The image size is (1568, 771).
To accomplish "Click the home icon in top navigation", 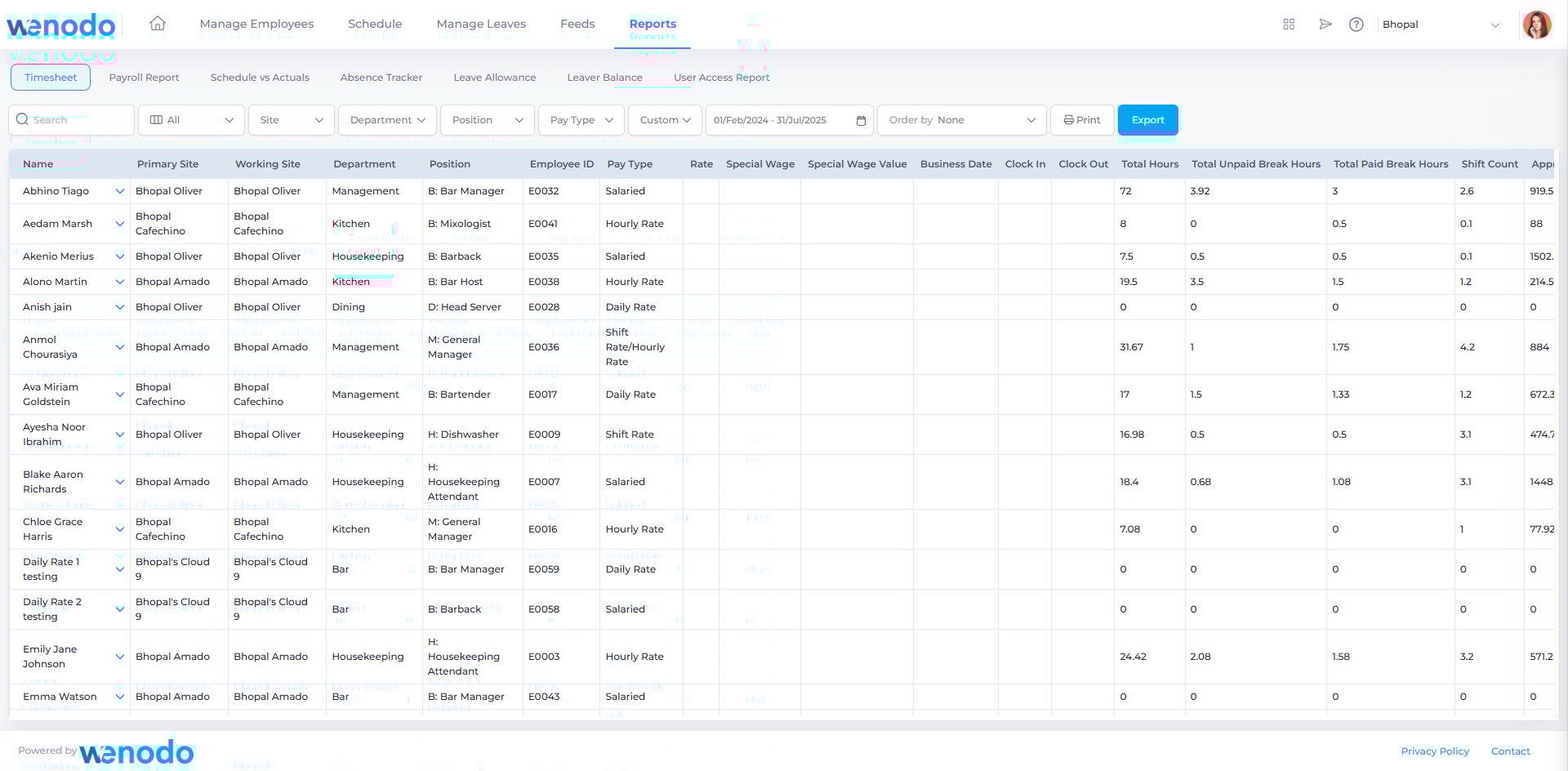I will [158, 24].
